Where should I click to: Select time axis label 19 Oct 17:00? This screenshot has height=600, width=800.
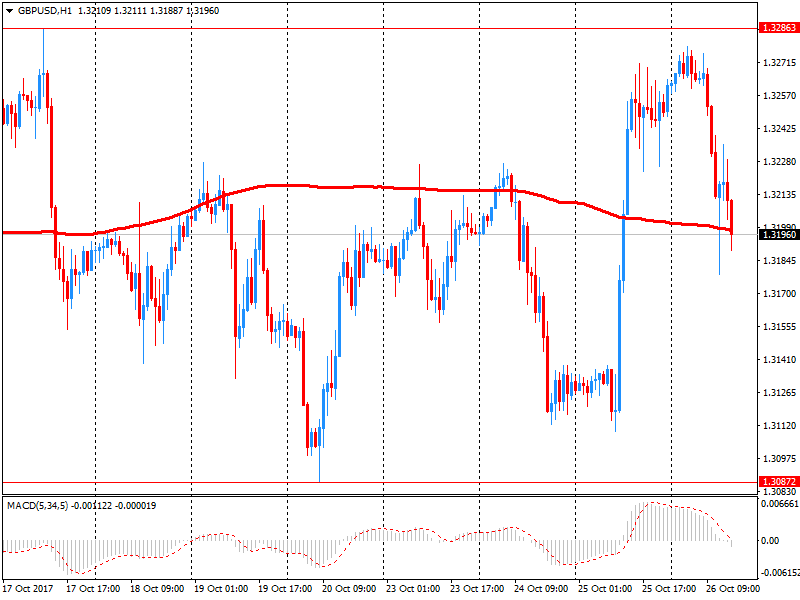(285, 588)
